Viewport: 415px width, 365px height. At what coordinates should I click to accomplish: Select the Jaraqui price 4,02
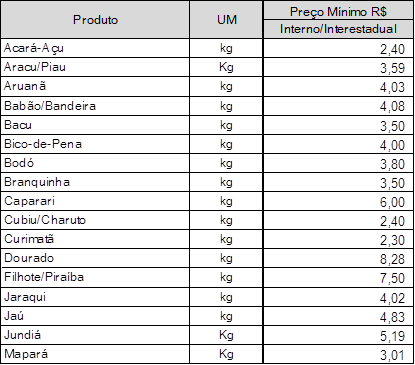pyautogui.click(x=392, y=298)
